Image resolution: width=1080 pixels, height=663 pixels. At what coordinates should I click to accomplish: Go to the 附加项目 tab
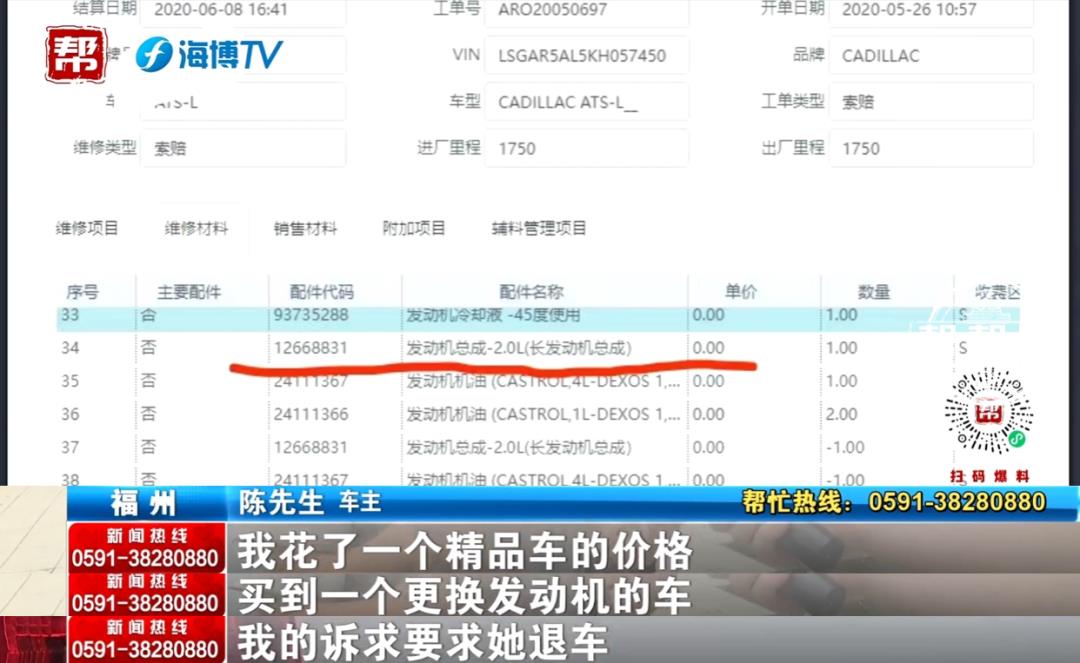(414, 228)
